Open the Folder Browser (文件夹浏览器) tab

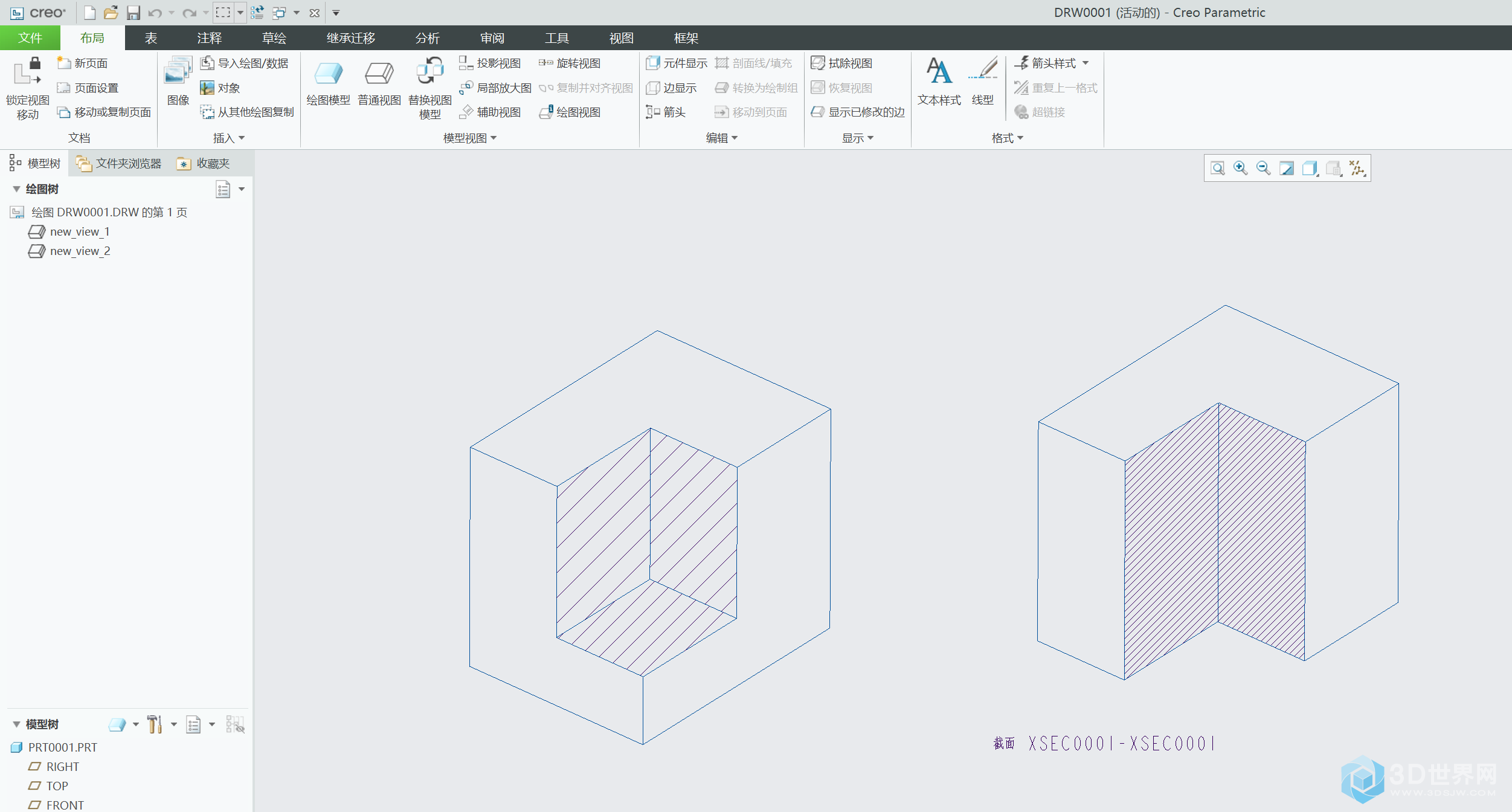coord(119,163)
